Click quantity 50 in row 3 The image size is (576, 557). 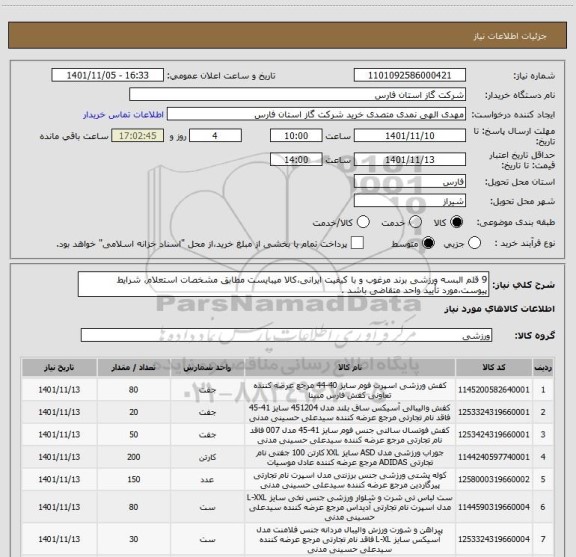tap(134, 435)
